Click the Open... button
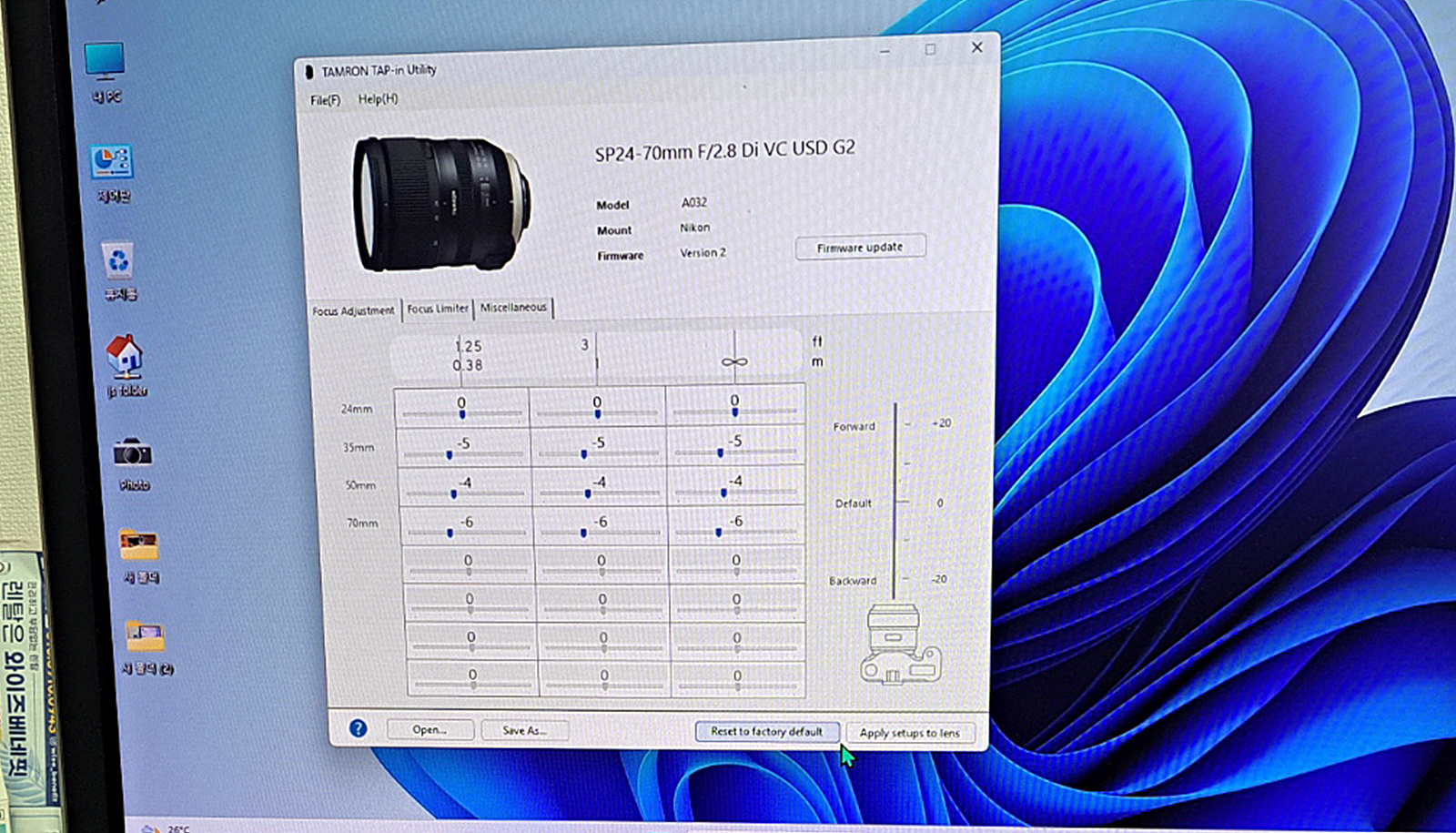 tap(430, 729)
